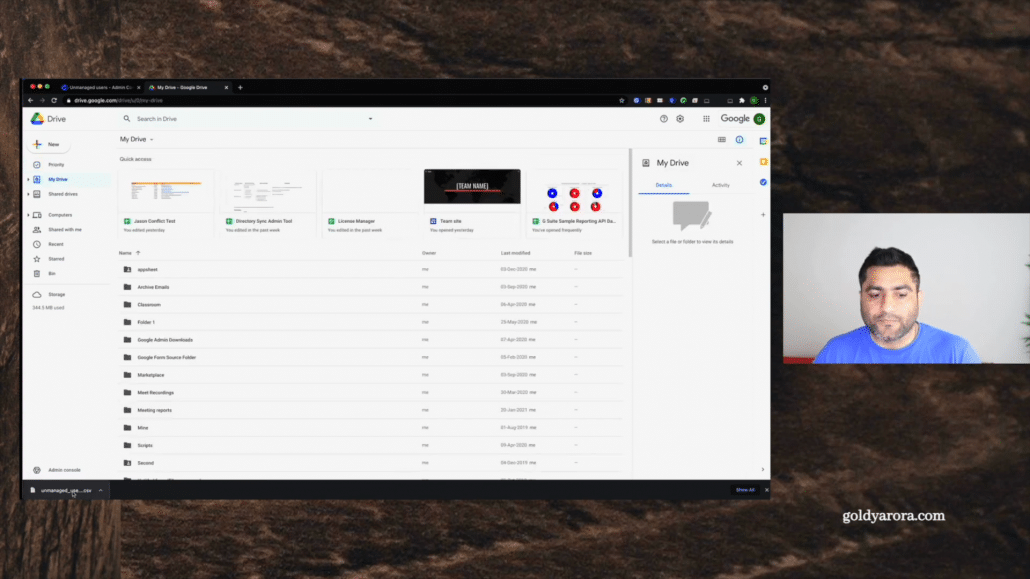Open the Bin
1030x579 pixels.
click(51, 273)
